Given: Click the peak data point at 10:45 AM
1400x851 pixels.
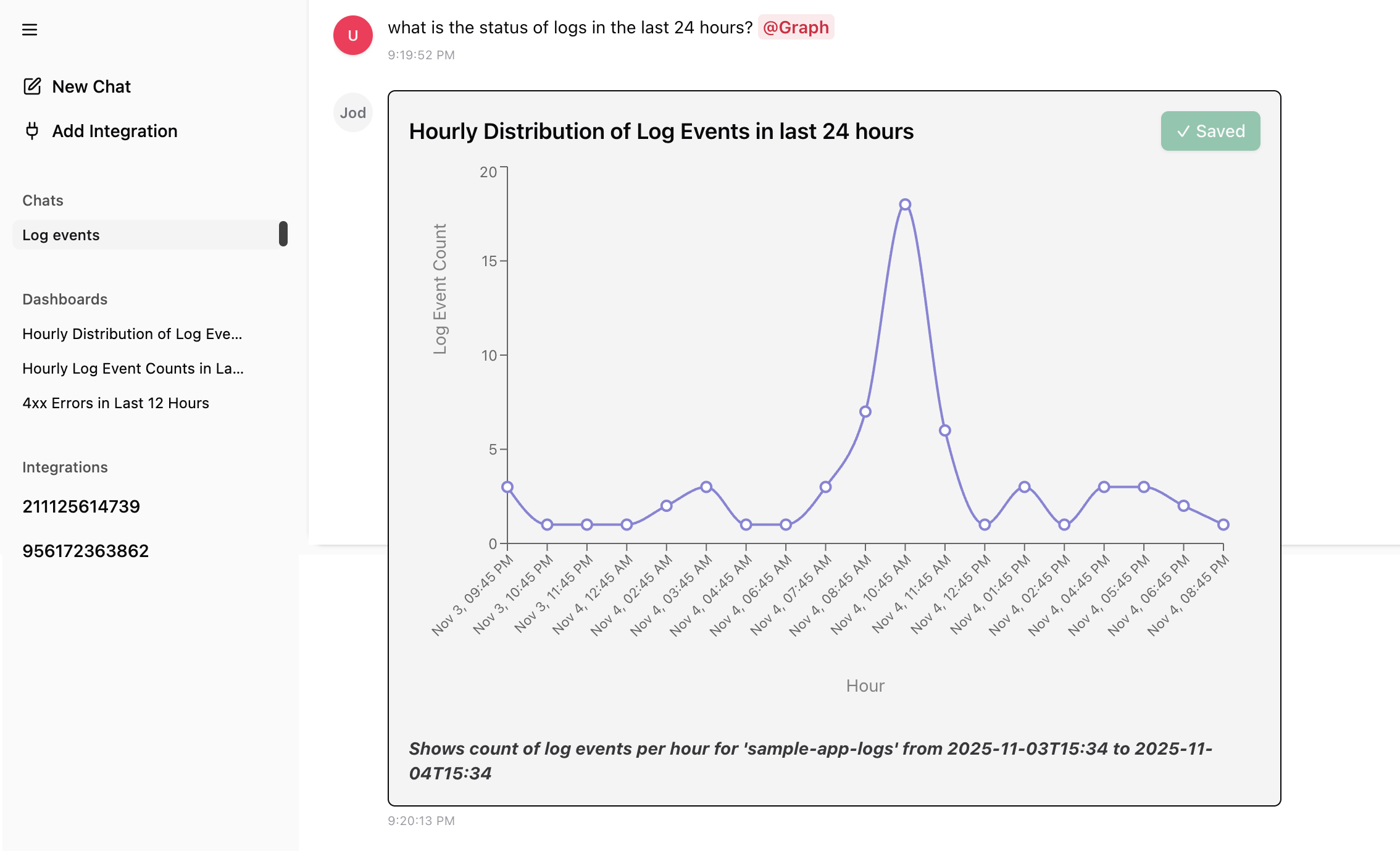Looking at the screenshot, I should (x=905, y=204).
